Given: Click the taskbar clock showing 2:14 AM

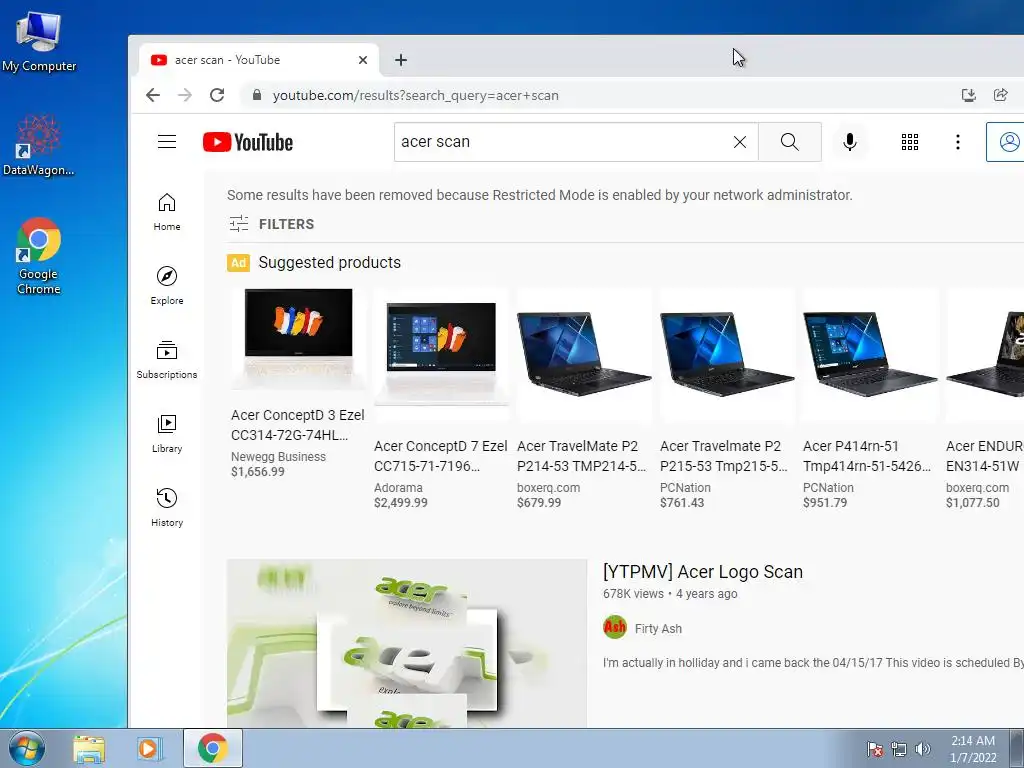Looking at the screenshot, I should (973, 749).
